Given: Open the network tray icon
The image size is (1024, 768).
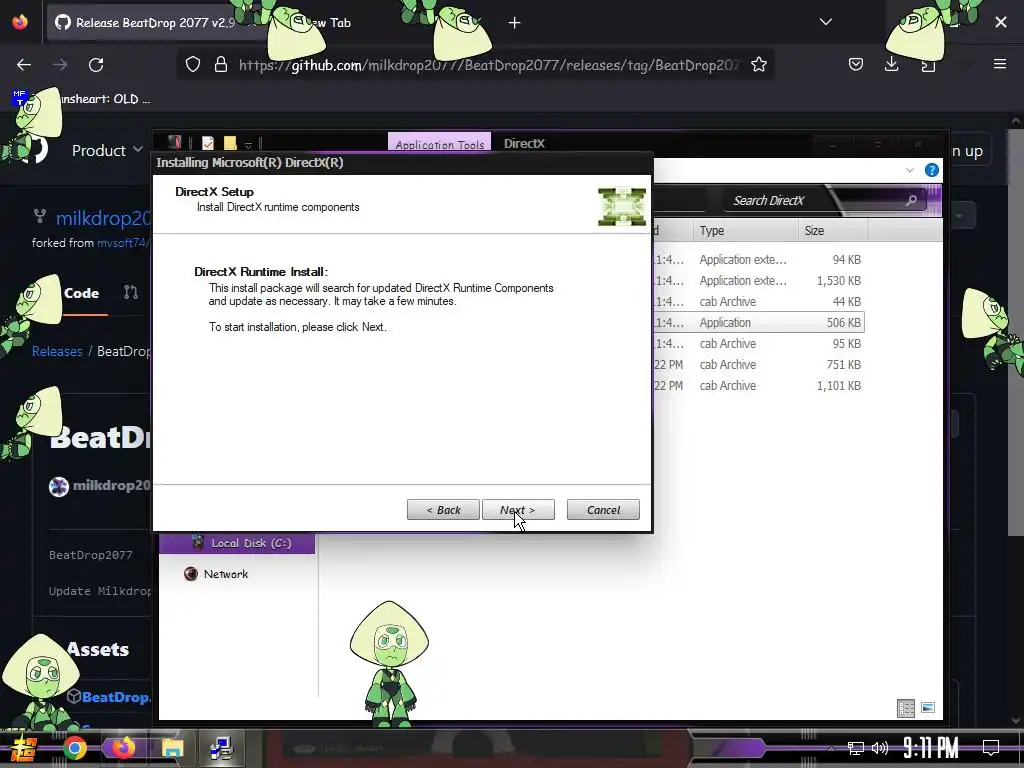Looking at the screenshot, I should click(856, 748).
